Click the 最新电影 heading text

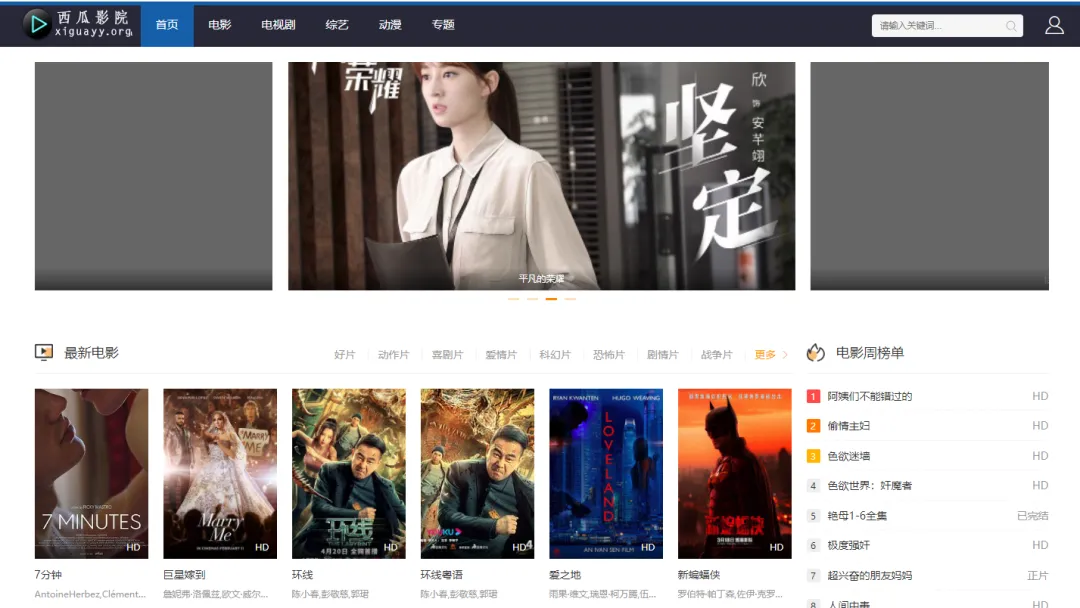tap(91, 353)
